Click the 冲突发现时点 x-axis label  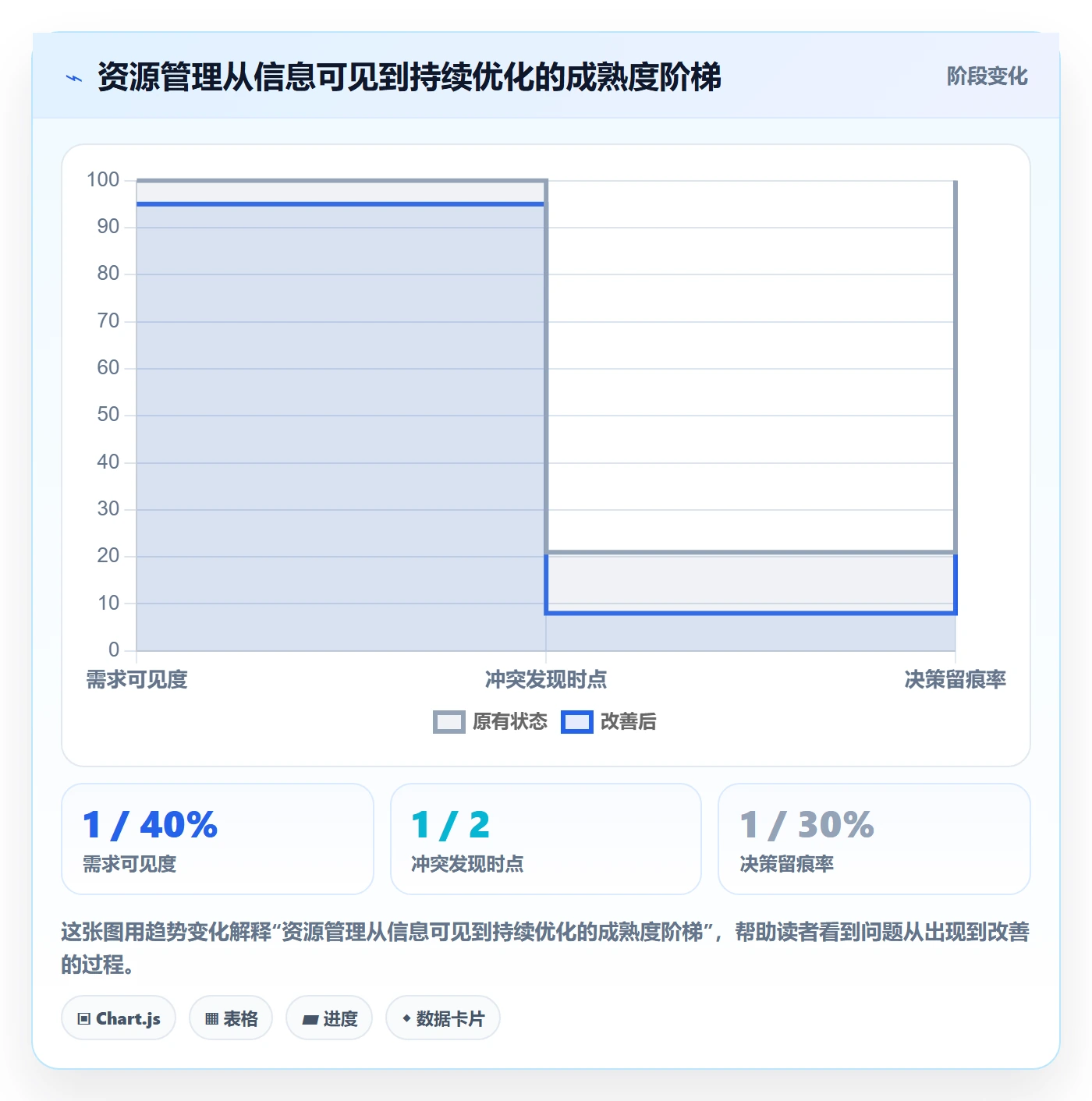coord(546,680)
